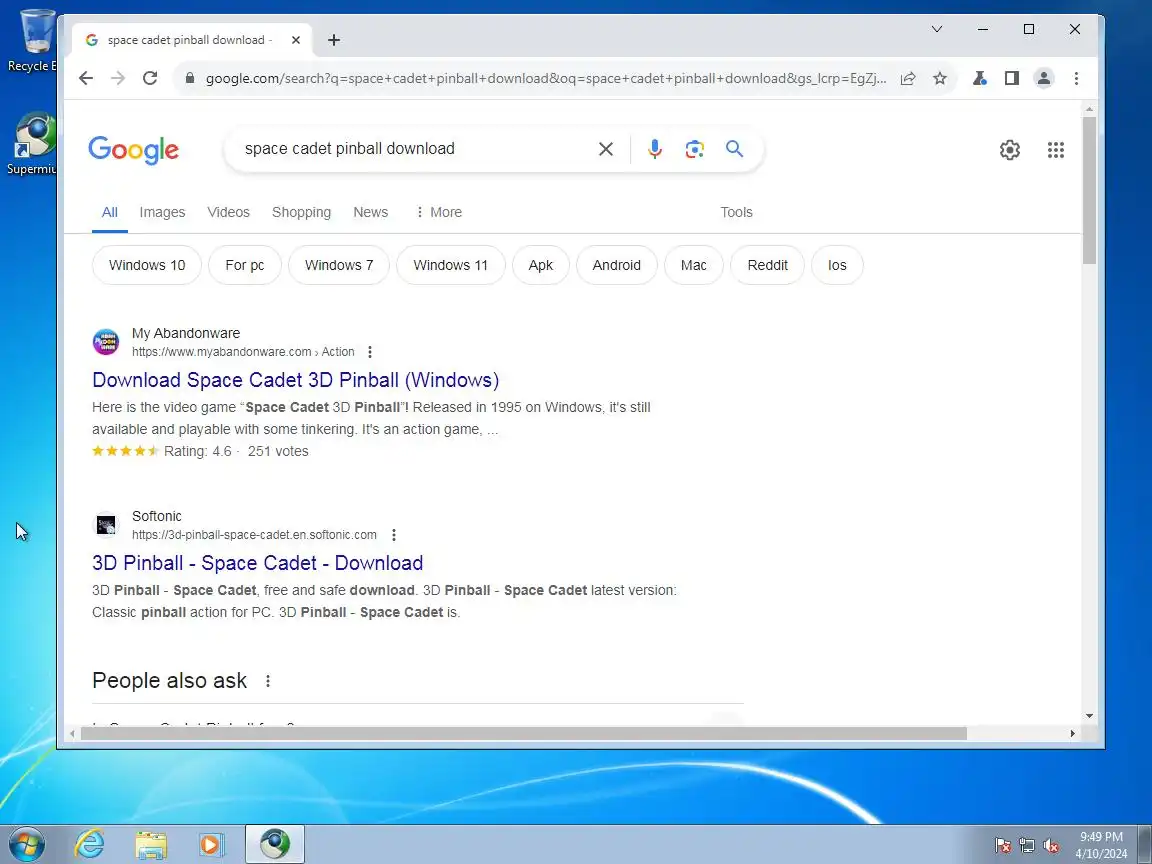The width and height of the screenshot is (1152, 864).
Task: Select the All results tab
Action: (x=109, y=212)
